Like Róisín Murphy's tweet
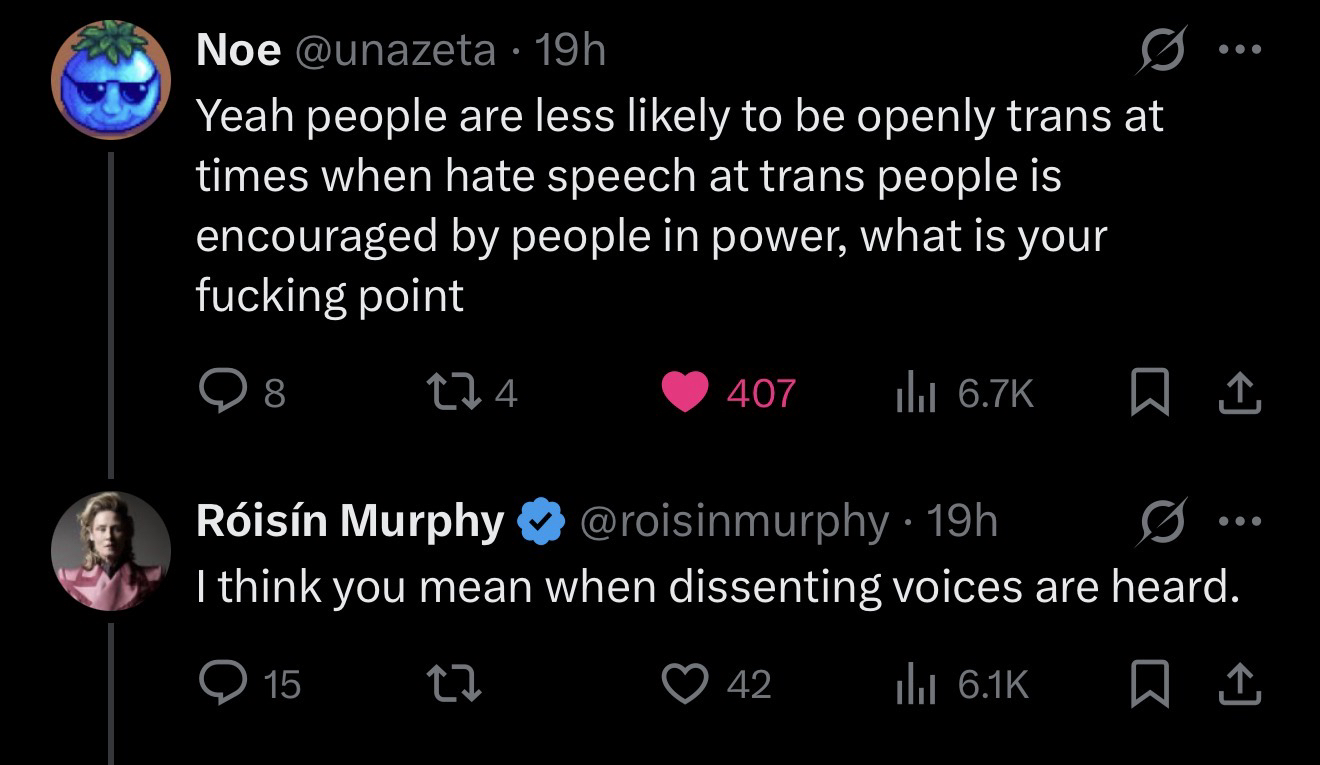The height and width of the screenshot is (765, 1320). coord(685,684)
